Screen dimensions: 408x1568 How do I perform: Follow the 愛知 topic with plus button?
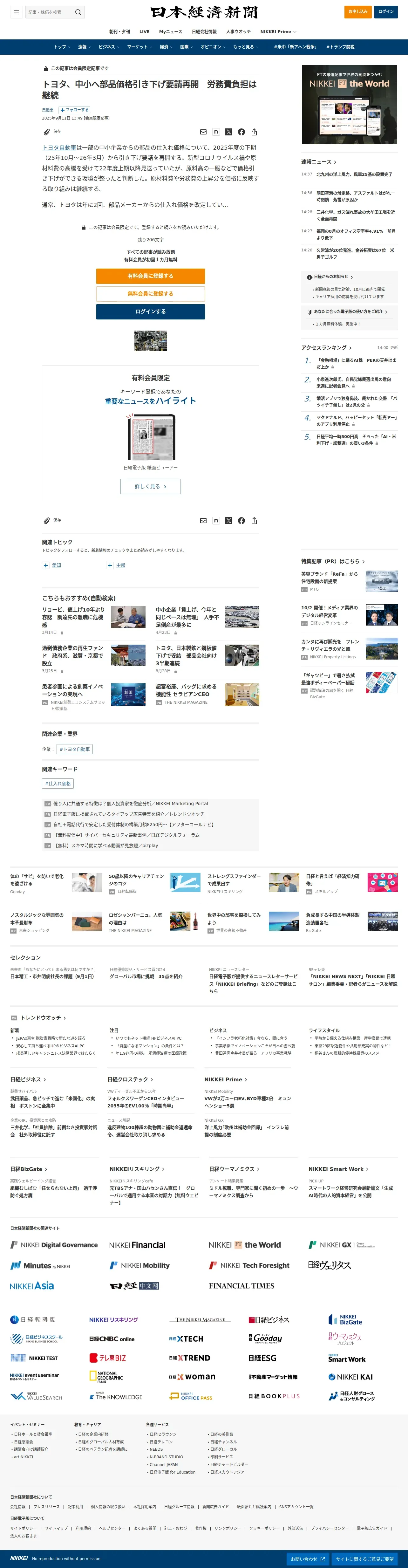pyautogui.click(x=46, y=565)
